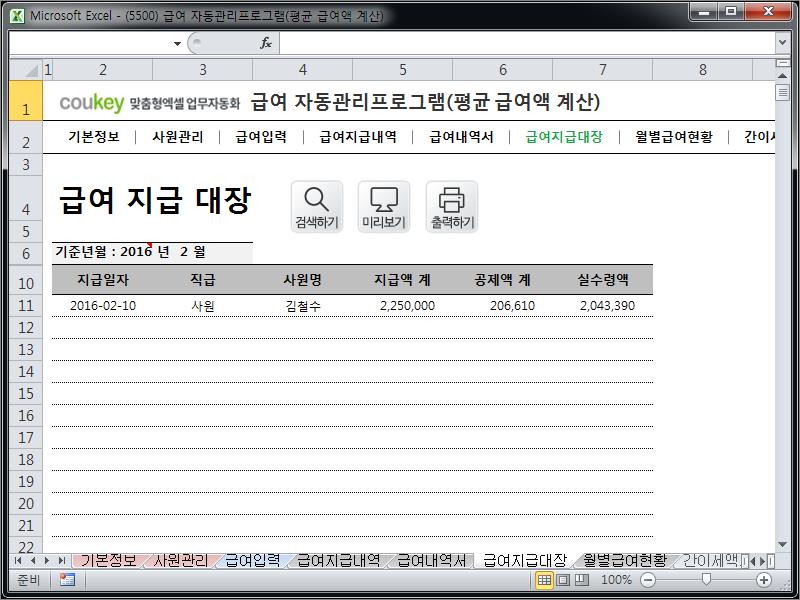
Task: Open the 기본정보 navigation link
Action: (94, 137)
